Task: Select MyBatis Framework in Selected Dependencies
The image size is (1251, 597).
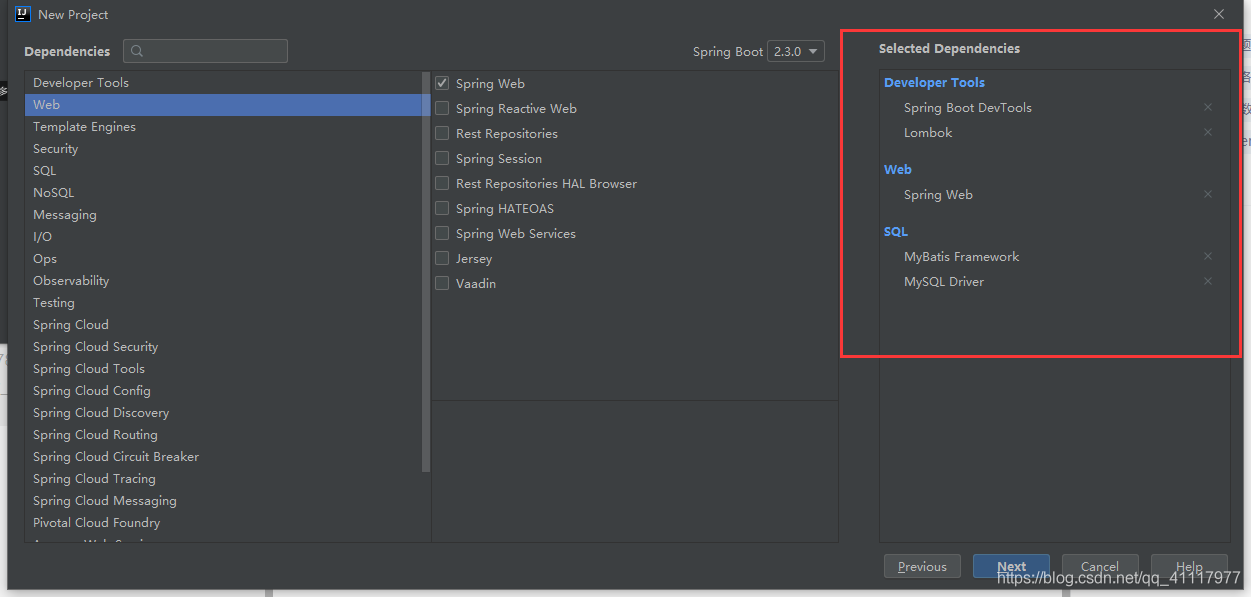Action: 961,256
